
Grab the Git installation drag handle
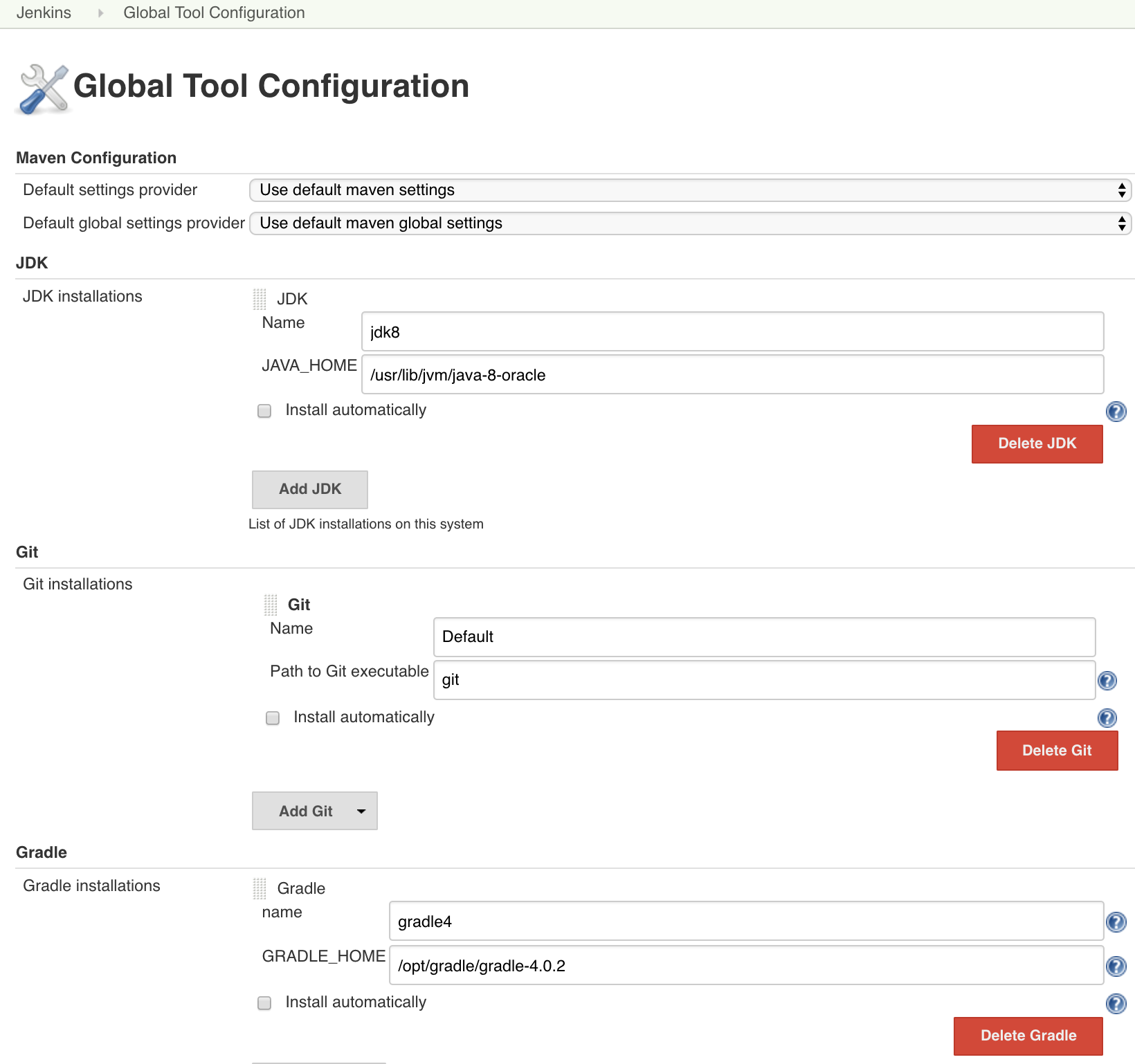pos(271,605)
